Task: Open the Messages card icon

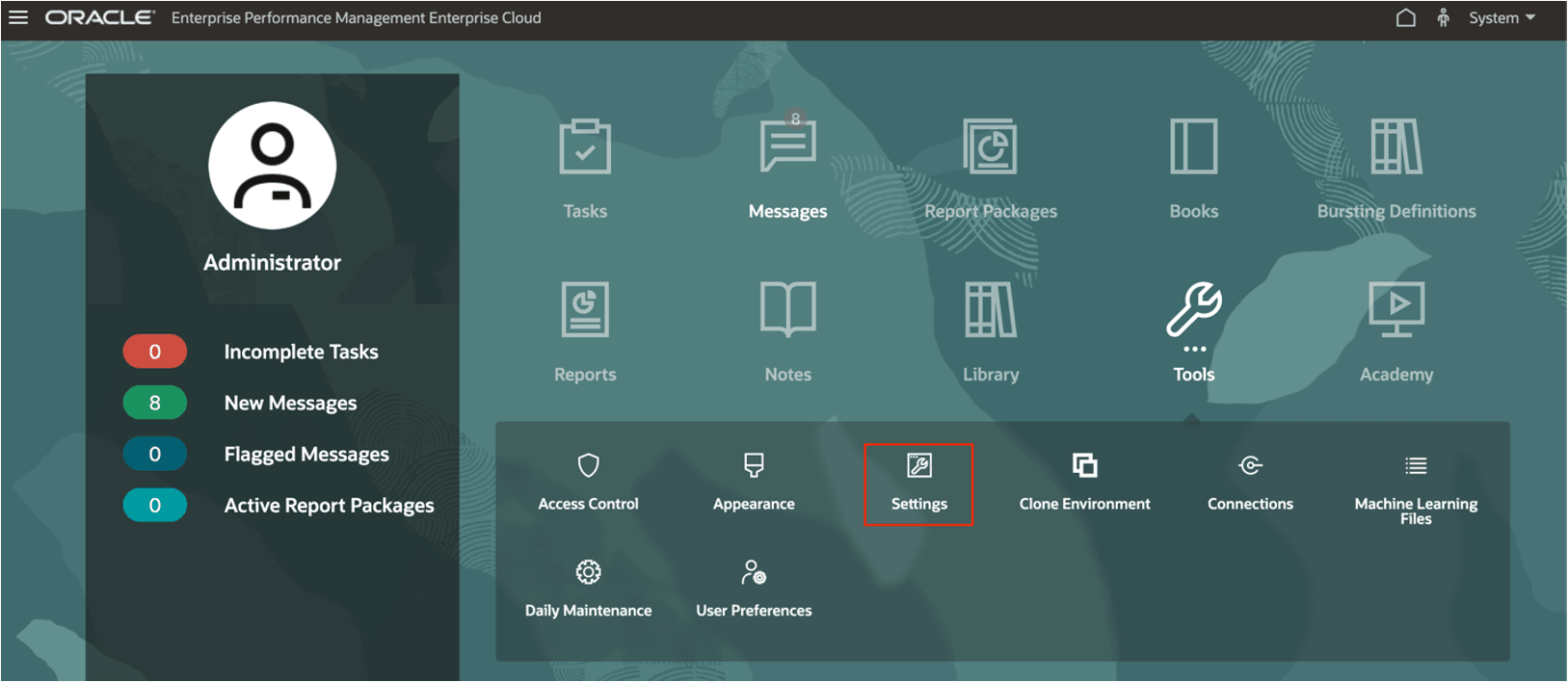Action: pos(787,146)
